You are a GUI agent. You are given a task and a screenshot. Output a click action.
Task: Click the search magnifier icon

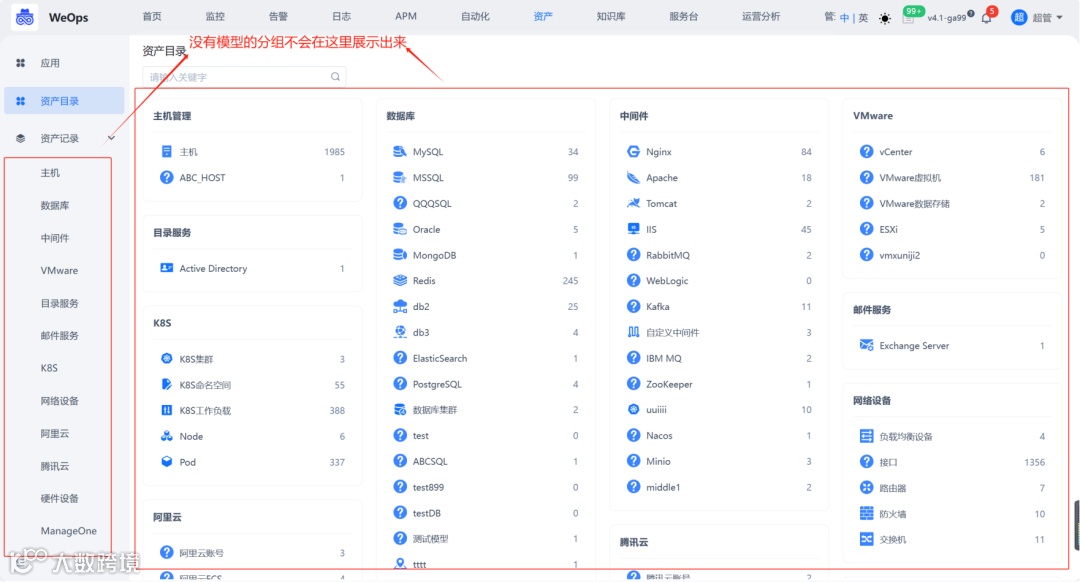coord(335,76)
